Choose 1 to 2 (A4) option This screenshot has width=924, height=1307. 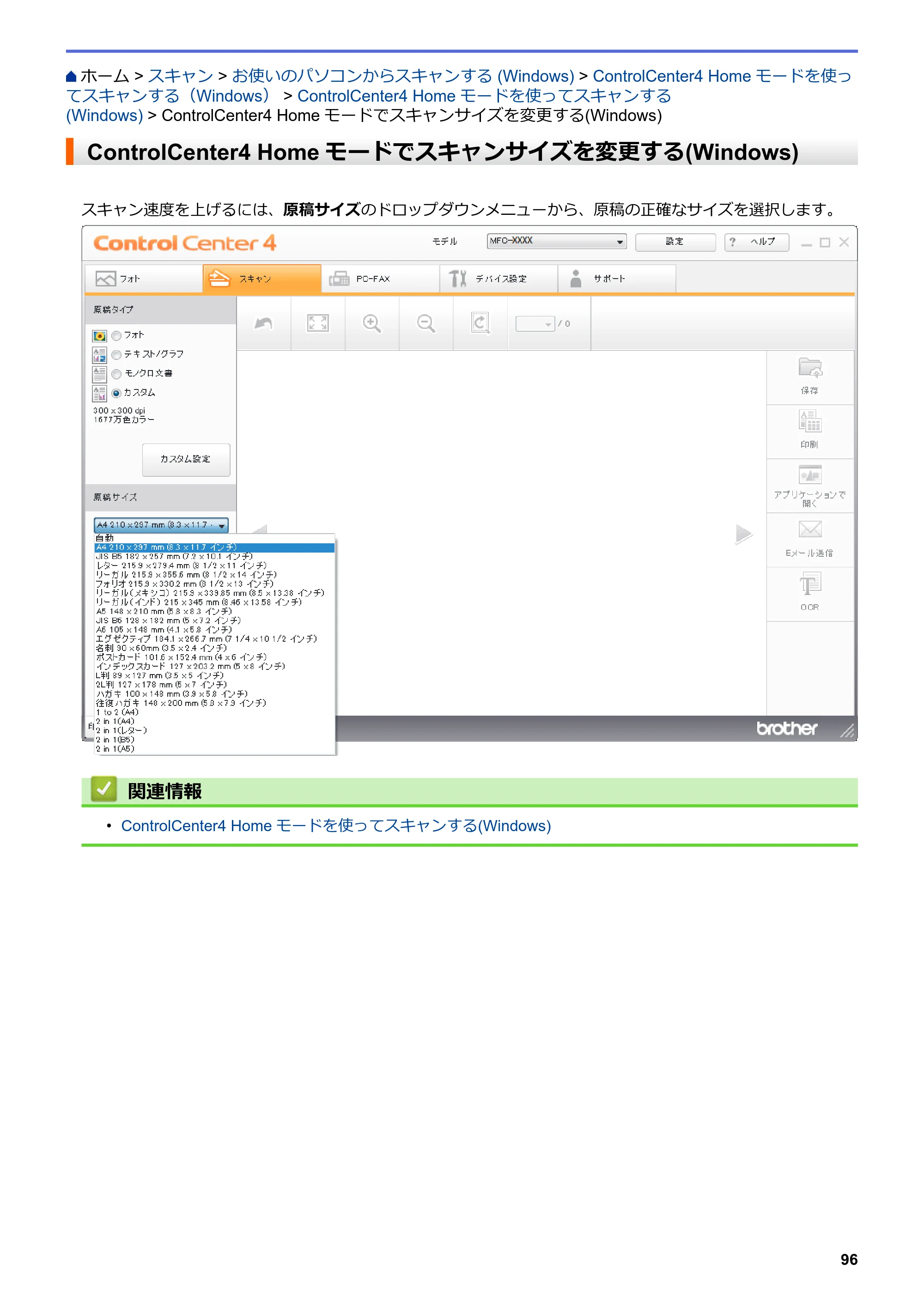tap(215, 712)
